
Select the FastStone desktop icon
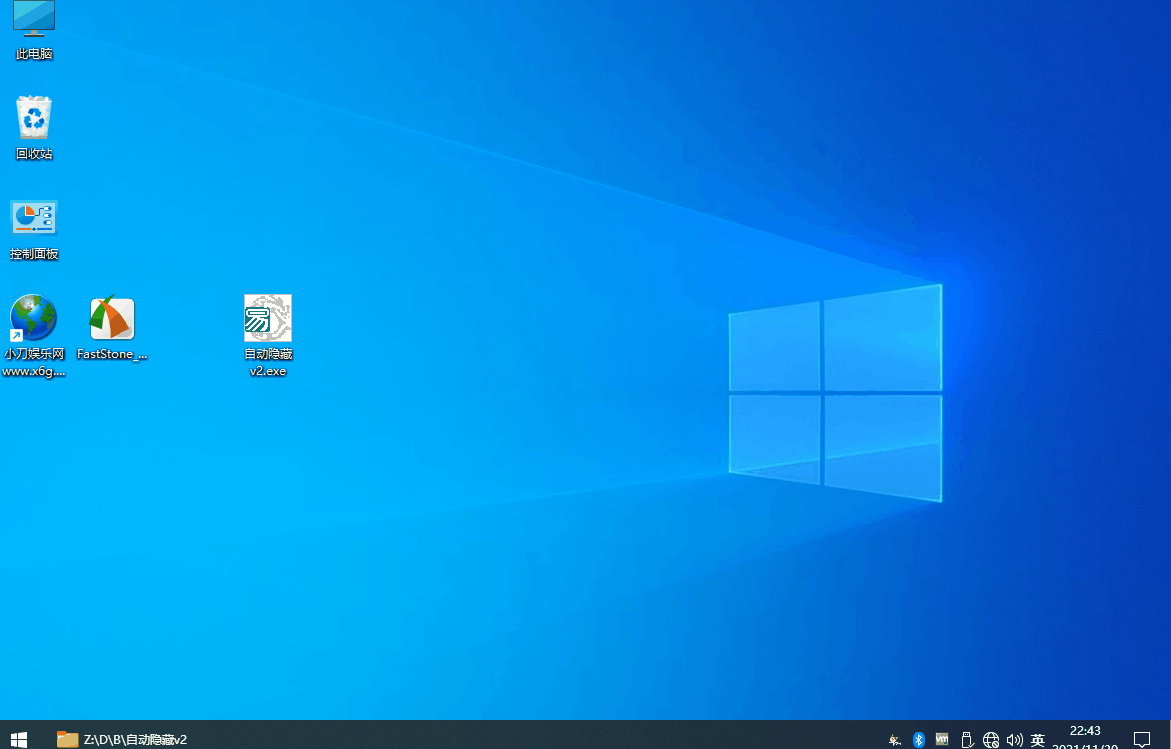tap(112, 327)
